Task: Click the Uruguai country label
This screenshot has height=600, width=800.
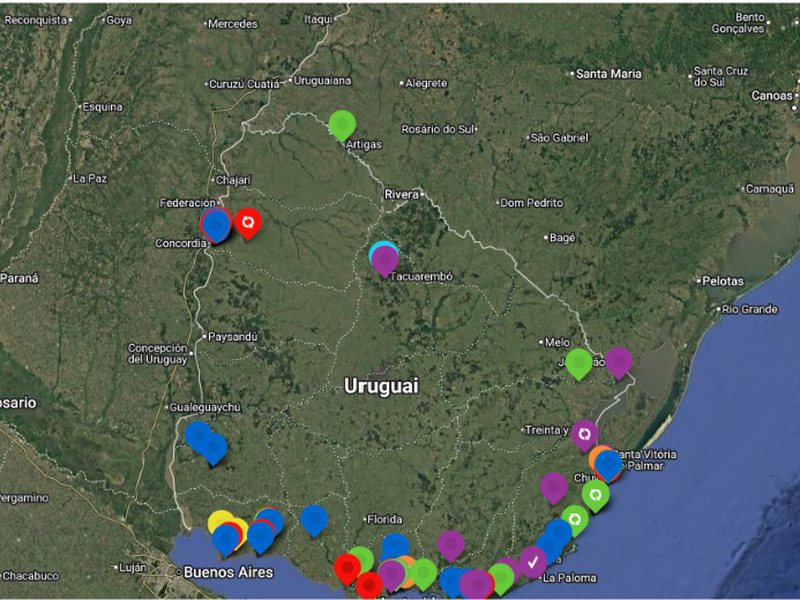Action: (381, 386)
